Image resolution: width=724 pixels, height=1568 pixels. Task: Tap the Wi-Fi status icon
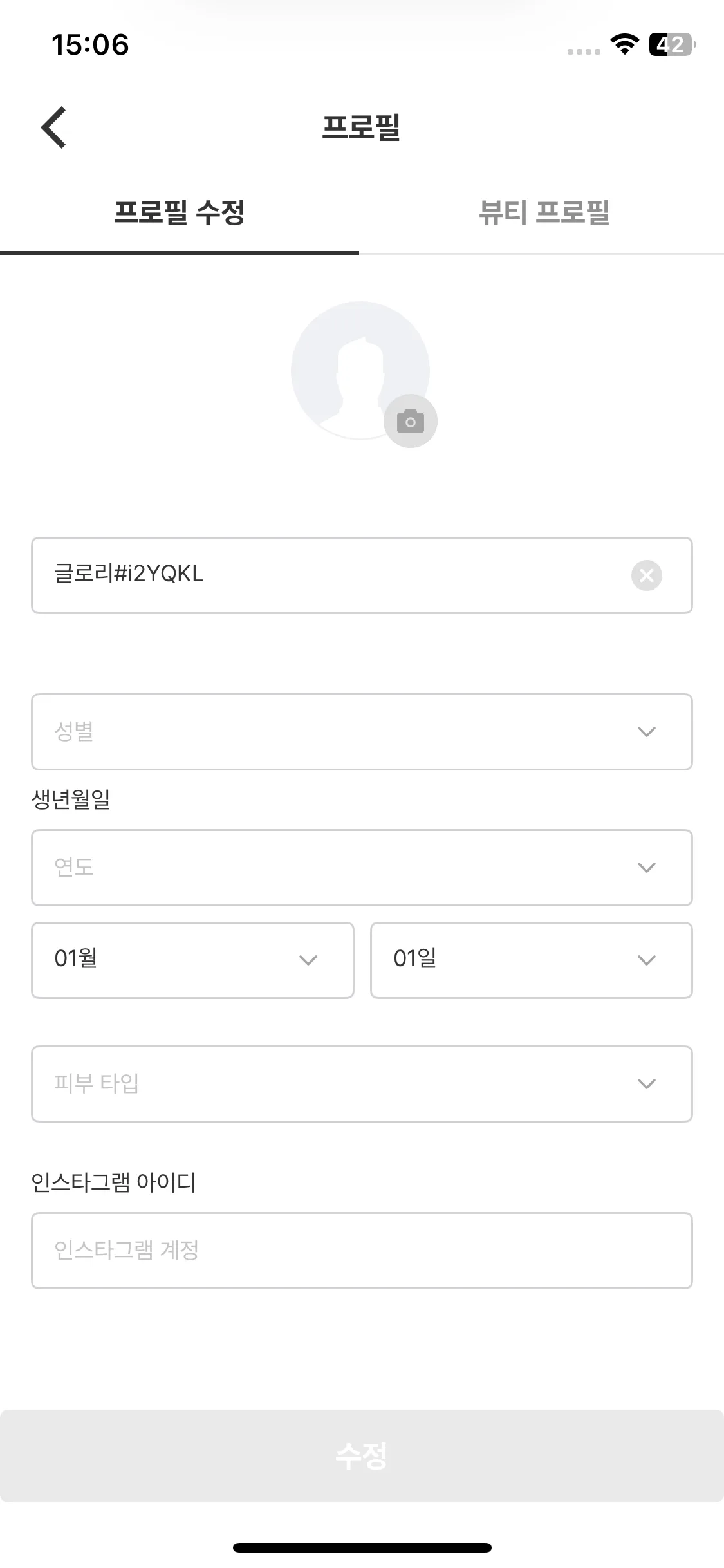(624, 44)
